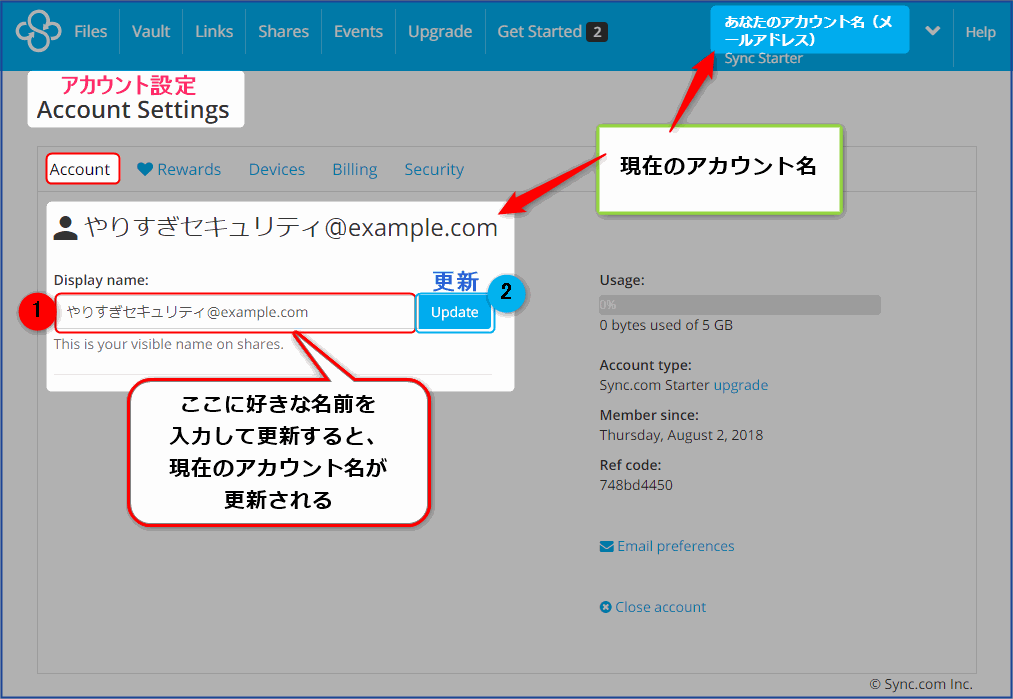Click the Ref code value 748bd4450
This screenshot has width=1013, height=699.
coord(636,485)
